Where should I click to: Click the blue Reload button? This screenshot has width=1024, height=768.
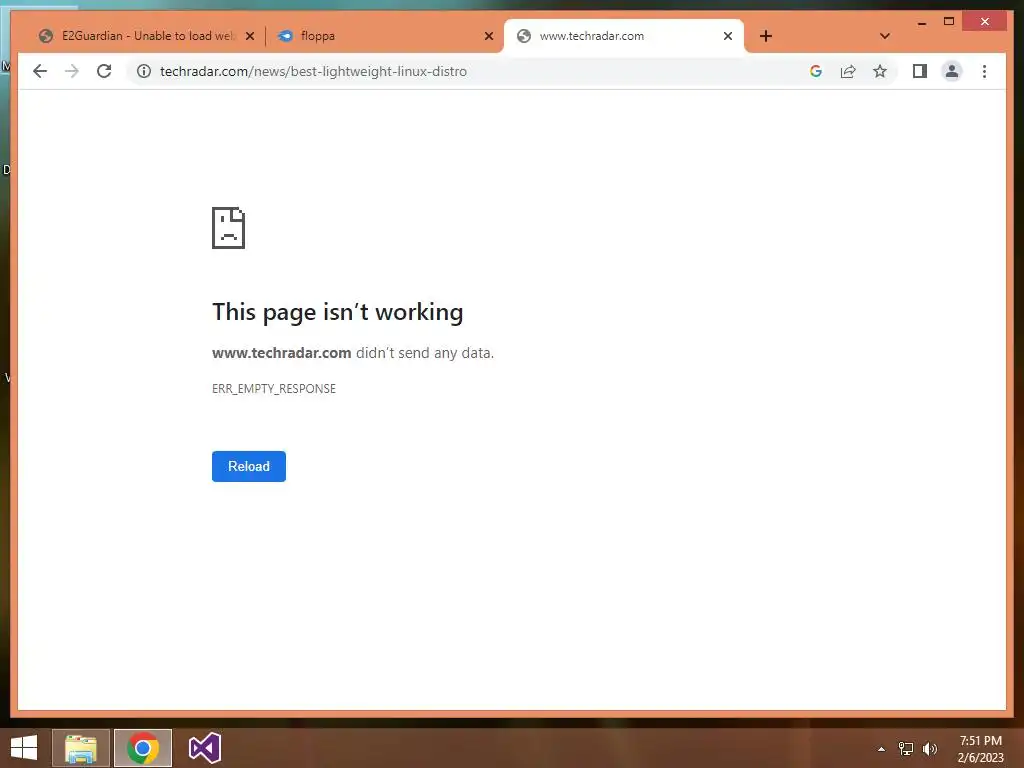[249, 466]
